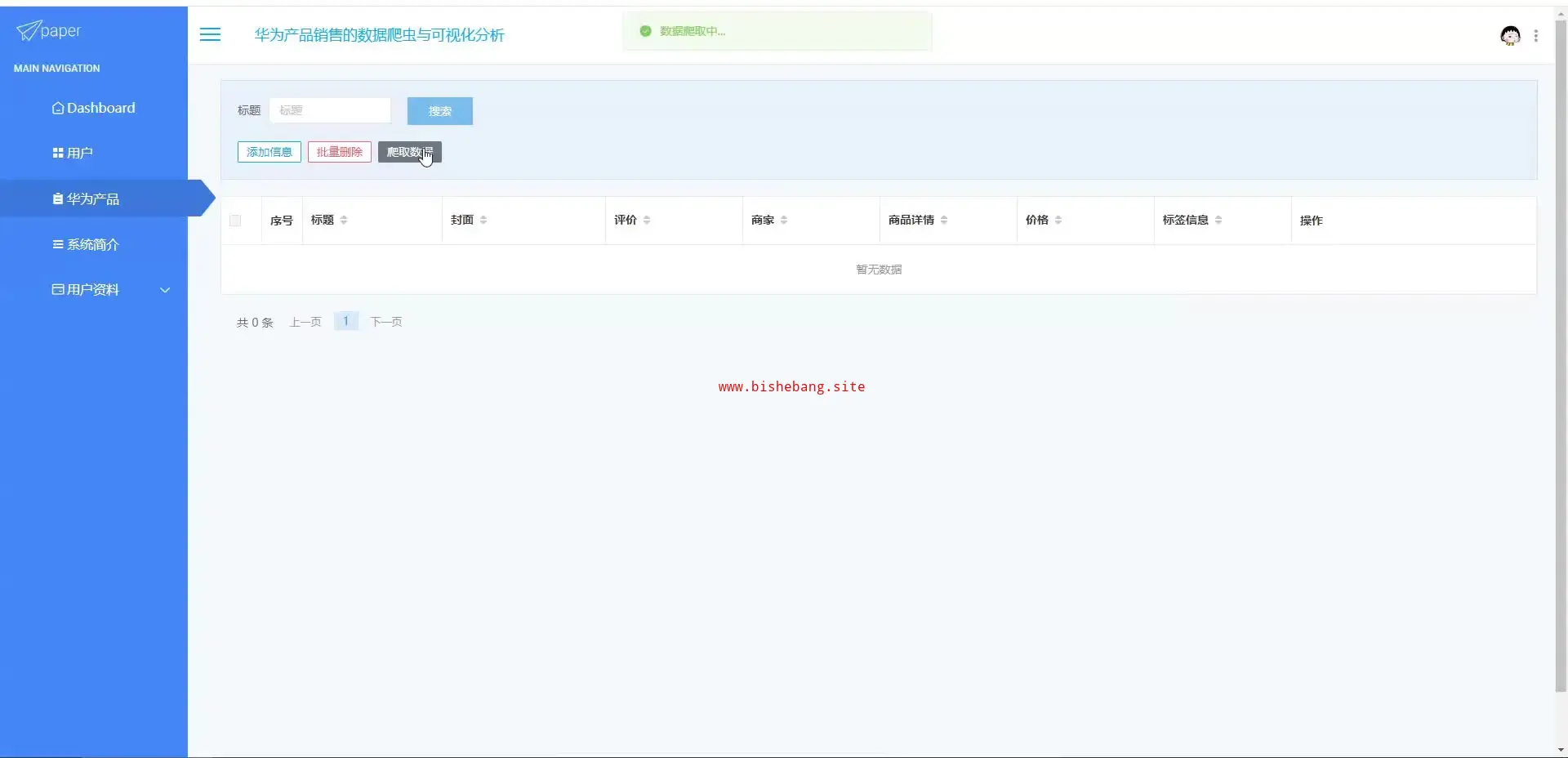This screenshot has height=758, width=1568.
Task: Sort table by 封面 column arrows
Action: coord(483,220)
